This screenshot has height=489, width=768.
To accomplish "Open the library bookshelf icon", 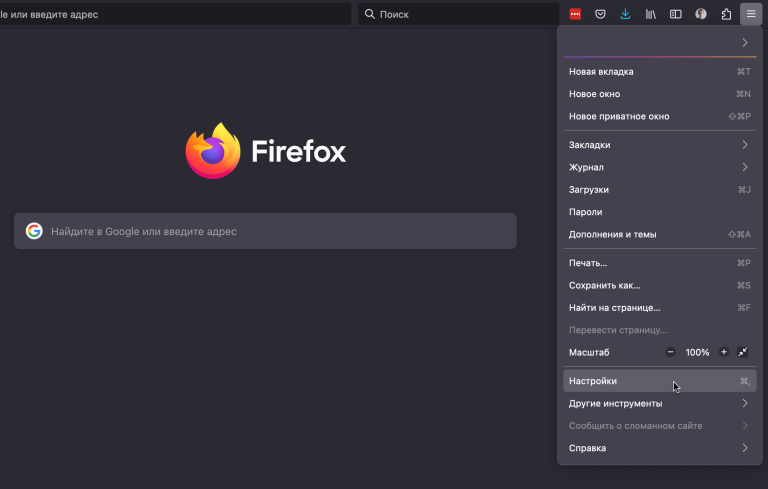I will coord(651,14).
